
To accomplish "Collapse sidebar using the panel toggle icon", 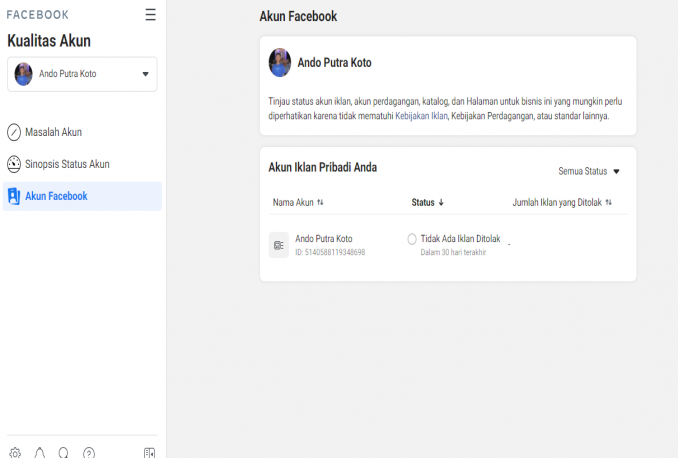I will 149,453.
